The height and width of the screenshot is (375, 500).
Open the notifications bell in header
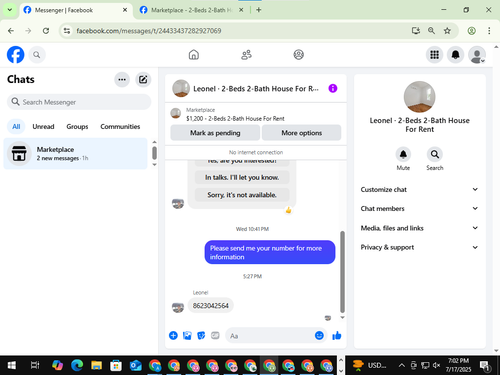[x=455, y=55]
